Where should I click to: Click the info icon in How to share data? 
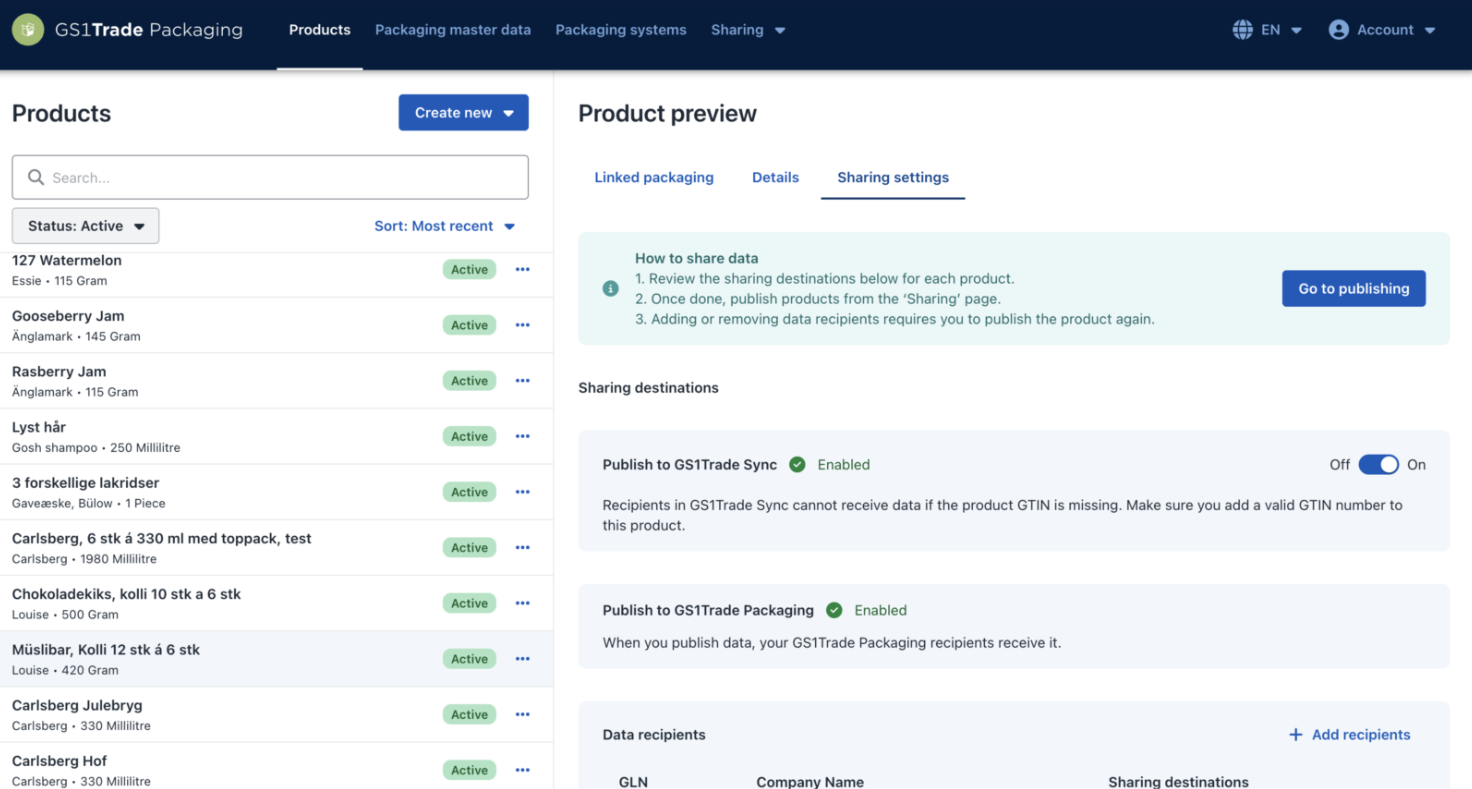pyautogui.click(x=610, y=288)
